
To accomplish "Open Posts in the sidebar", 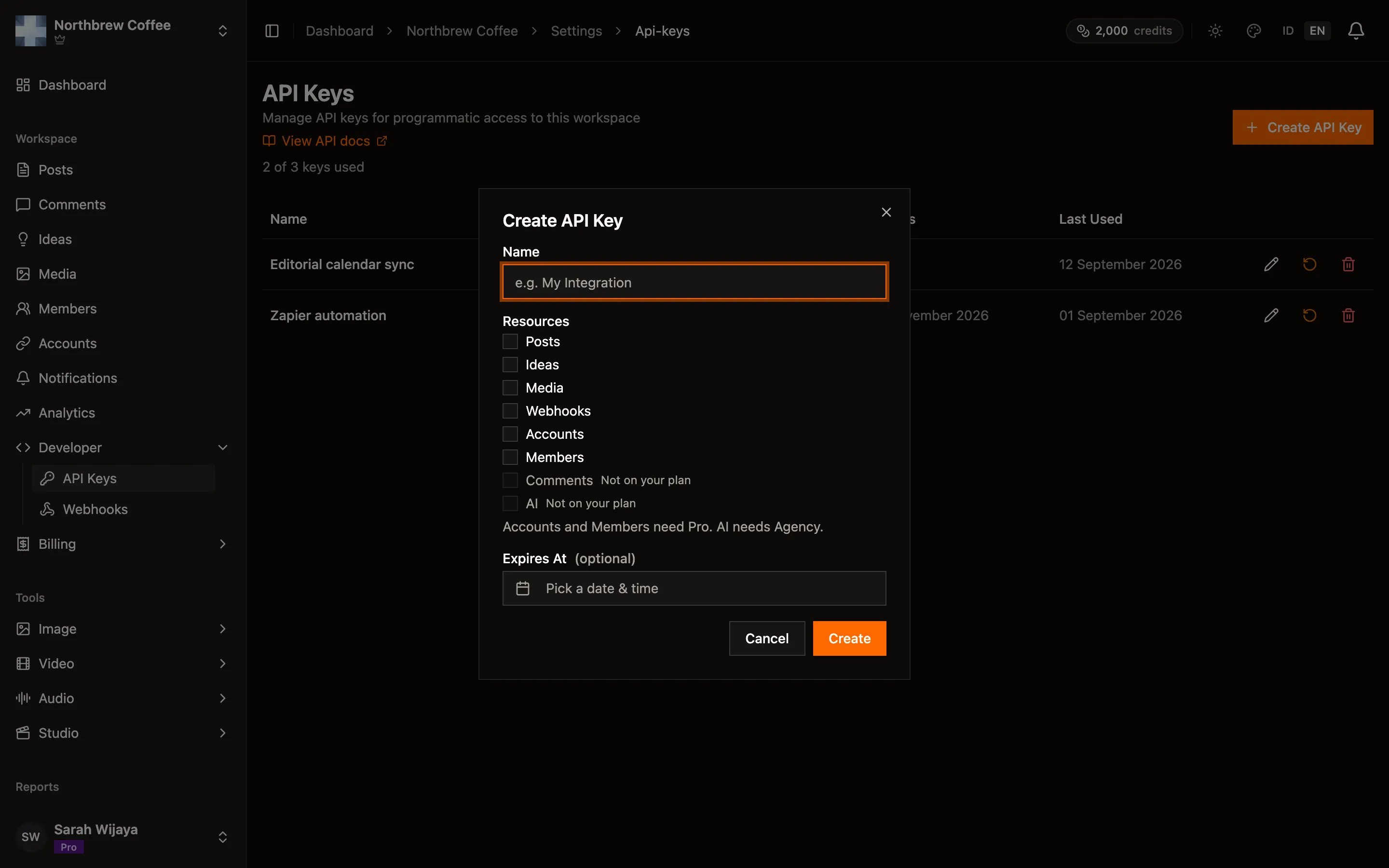I will click(123, 170).
